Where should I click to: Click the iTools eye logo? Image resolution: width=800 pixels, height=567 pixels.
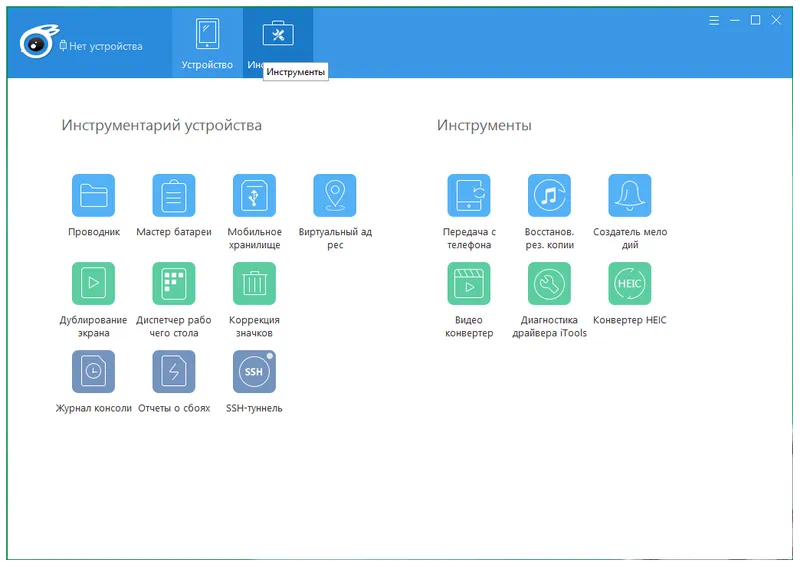pos(38,42)
